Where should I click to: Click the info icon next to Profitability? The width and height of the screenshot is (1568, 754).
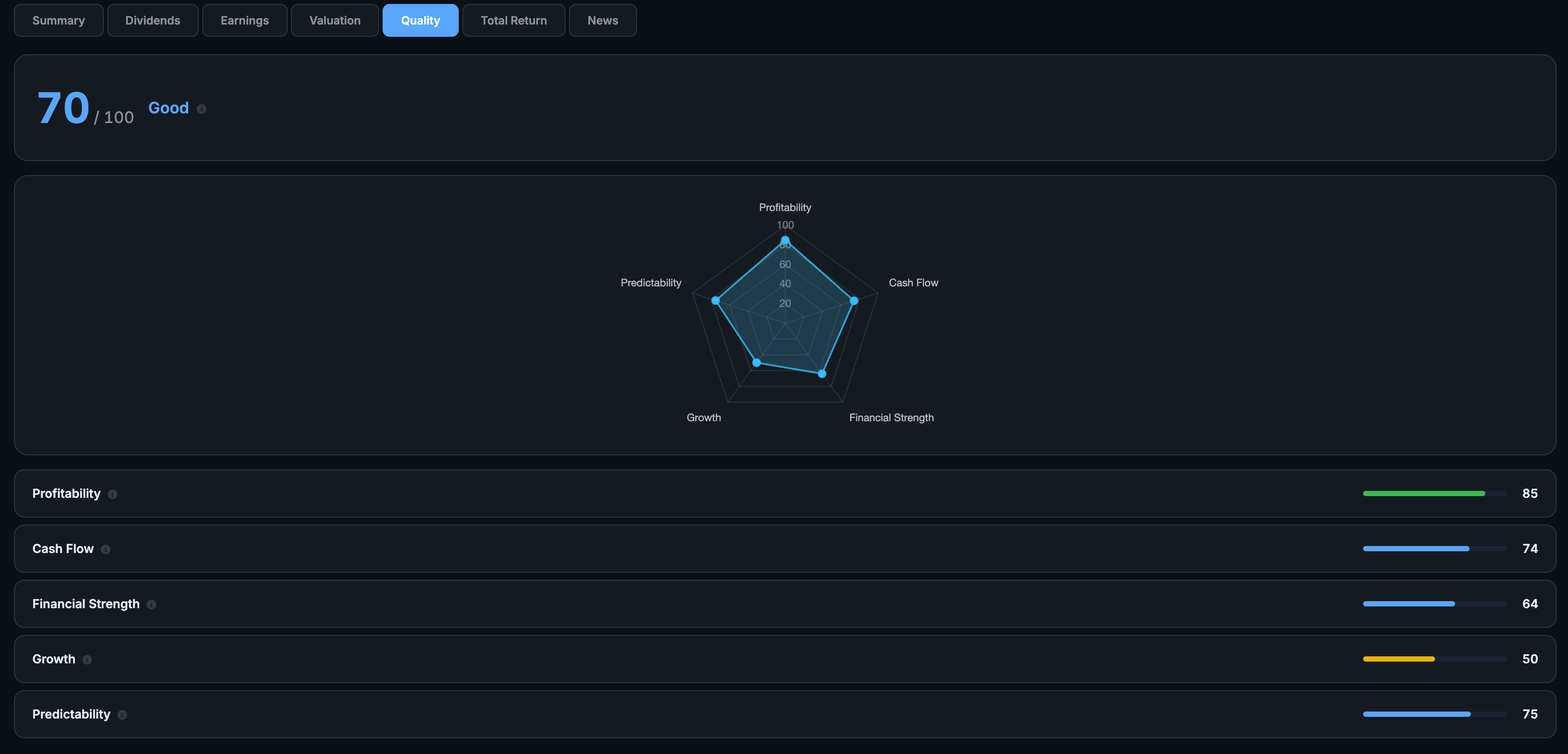pyautogui.click(x=113, y=494)
